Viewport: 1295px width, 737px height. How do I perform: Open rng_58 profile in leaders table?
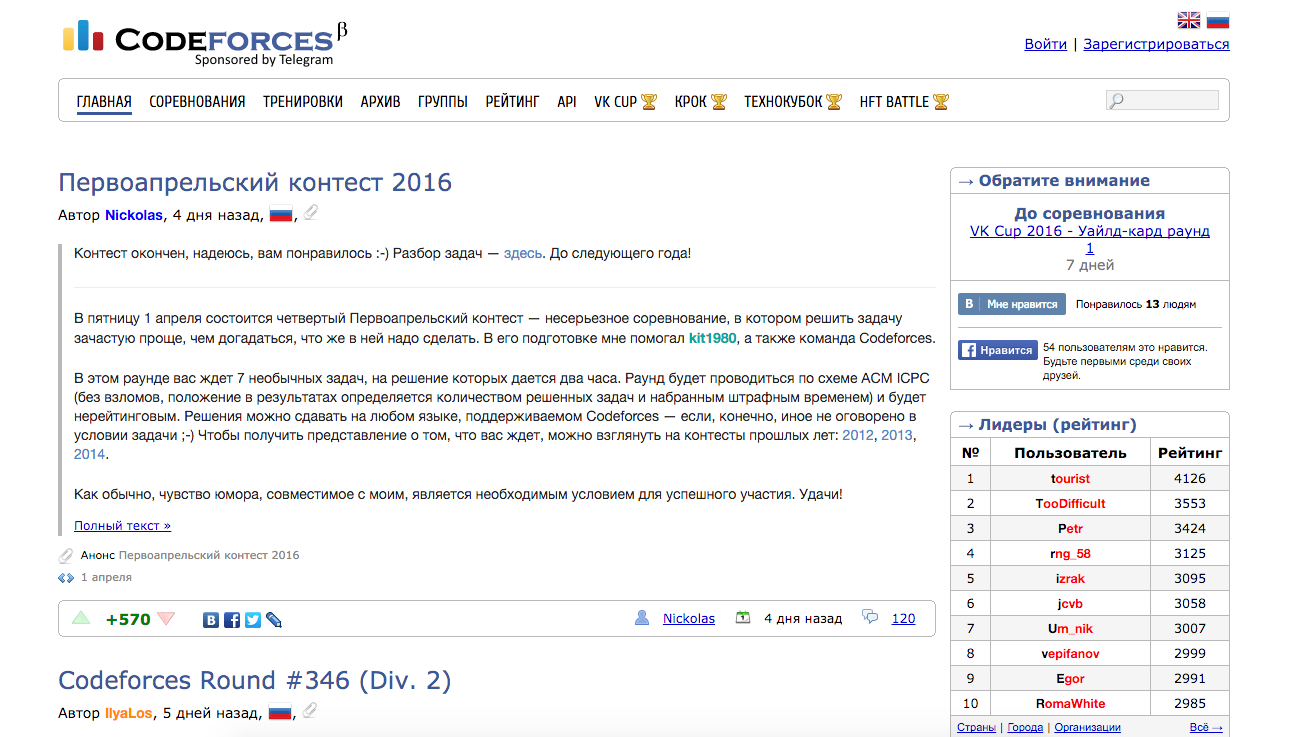(1070, 553)
